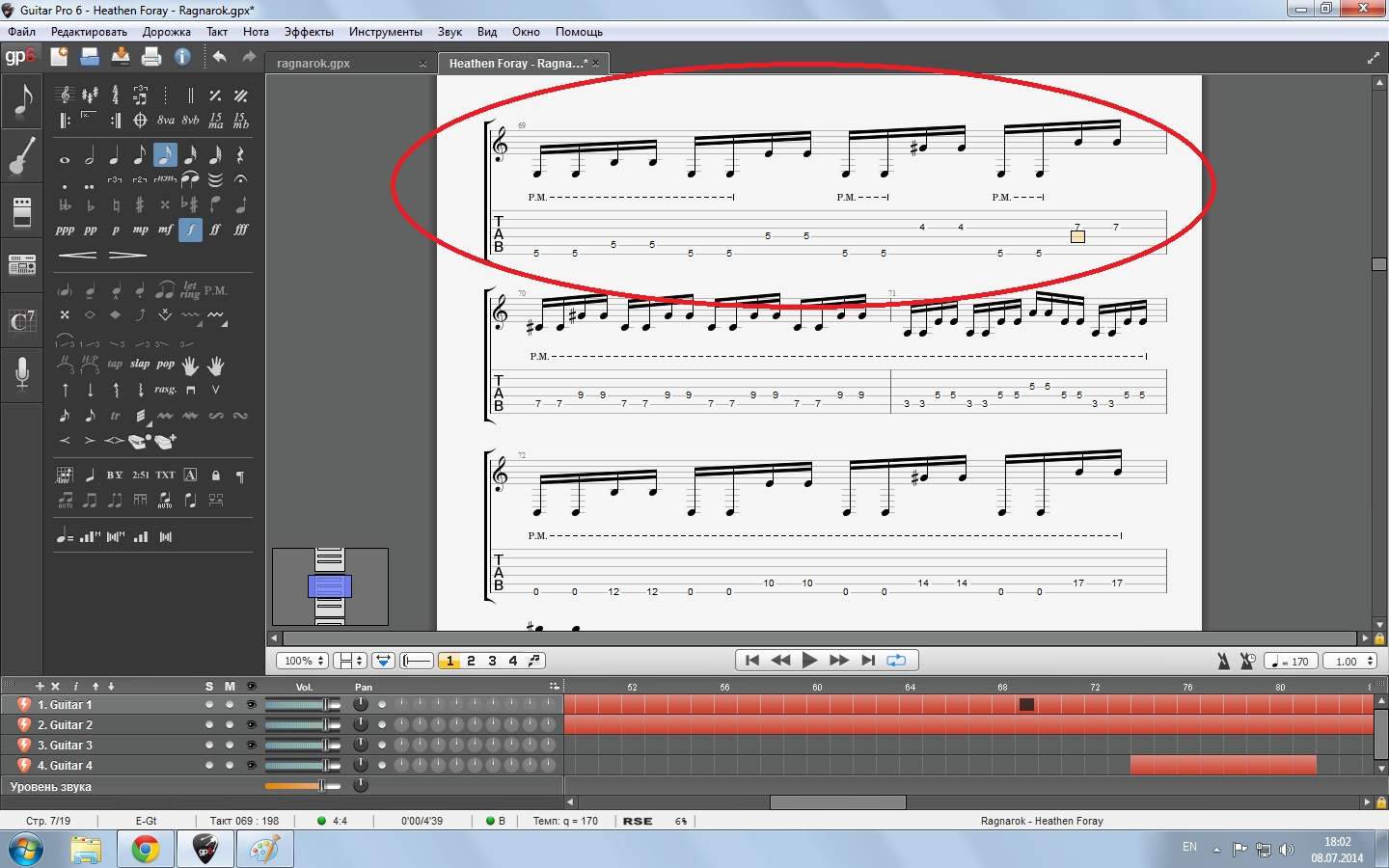Image resolution: width=1389 pixels, height=868 pixels.
Task: Click the page overview thumbnail navigator
Action: coord(330,586)
